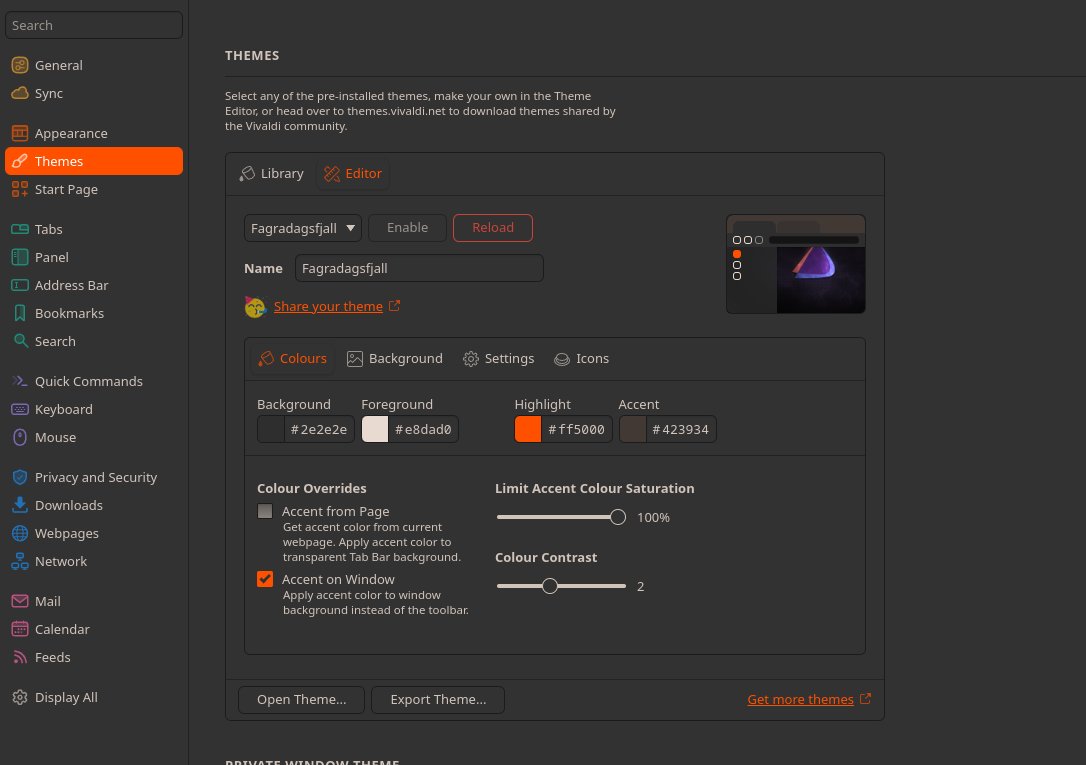Click the orange Highlight colour swatch
Screen dimensions: 1086x765
tap(528, 429)
